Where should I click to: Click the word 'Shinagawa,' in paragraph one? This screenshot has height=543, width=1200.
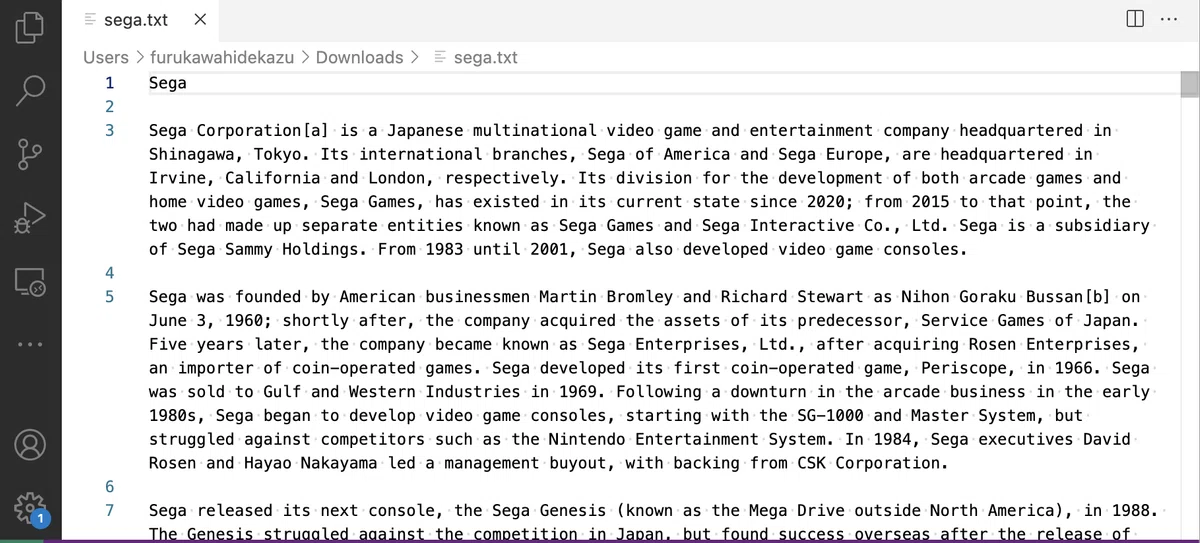pyautogui.click(x=196, y=154)
